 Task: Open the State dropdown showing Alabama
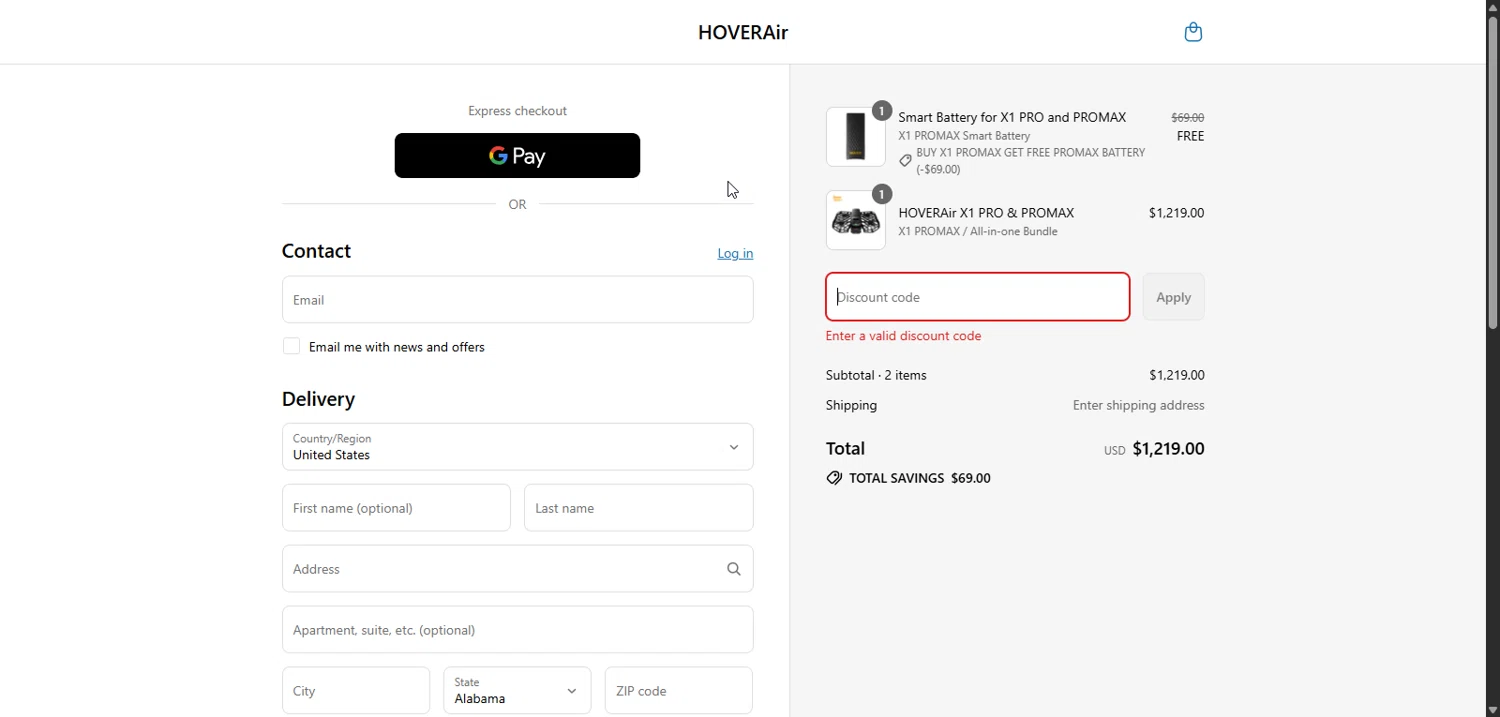pyautogui.click(x=517, y=690)
